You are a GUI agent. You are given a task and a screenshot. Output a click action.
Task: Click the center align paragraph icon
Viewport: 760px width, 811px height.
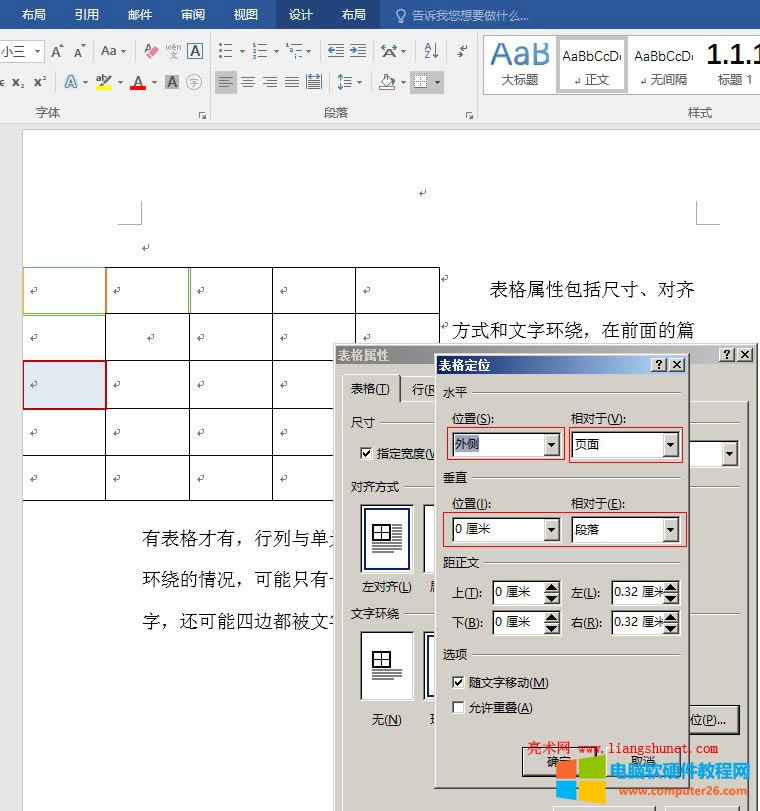pos(248,82)
